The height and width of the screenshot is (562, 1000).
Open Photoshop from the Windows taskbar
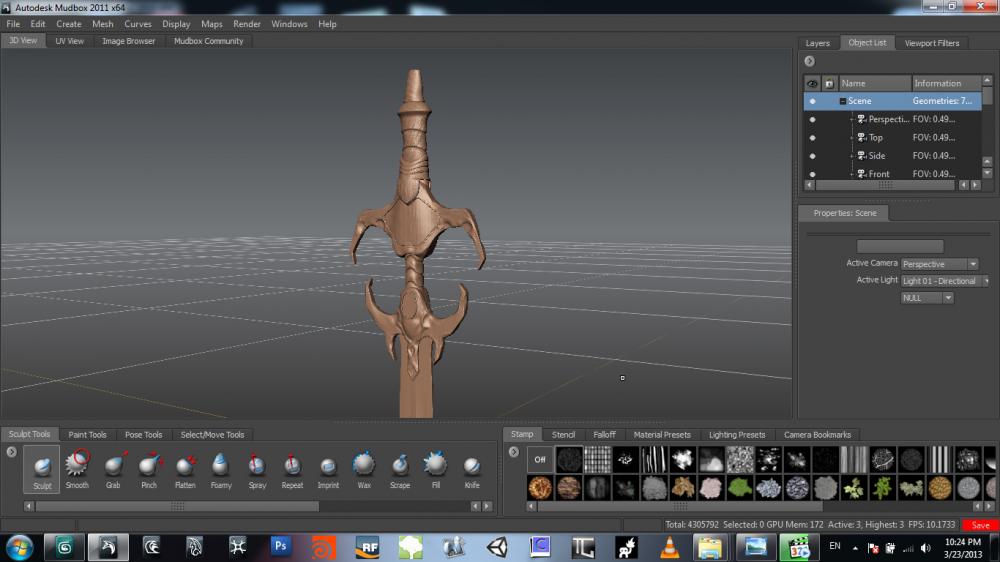click(281, 547)
